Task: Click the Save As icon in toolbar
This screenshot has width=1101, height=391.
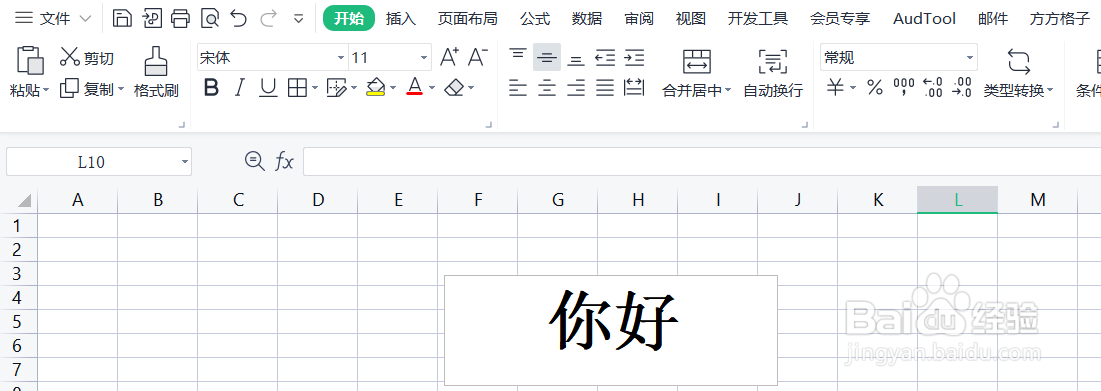Action: pyautogui.click(x=152, y=19)
